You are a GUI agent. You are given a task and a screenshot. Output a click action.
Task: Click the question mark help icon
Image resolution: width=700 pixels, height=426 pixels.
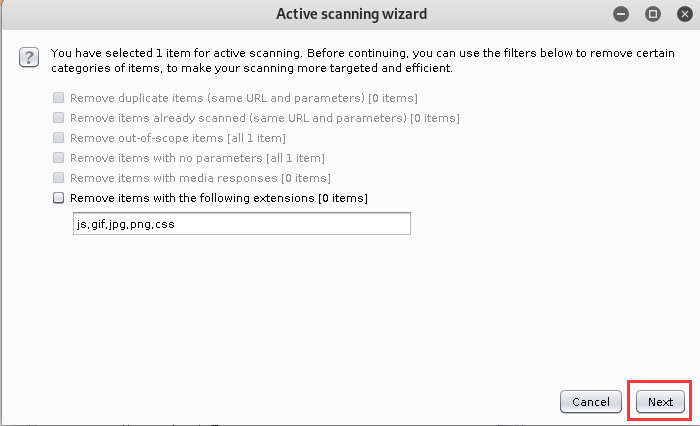point(29,59)
